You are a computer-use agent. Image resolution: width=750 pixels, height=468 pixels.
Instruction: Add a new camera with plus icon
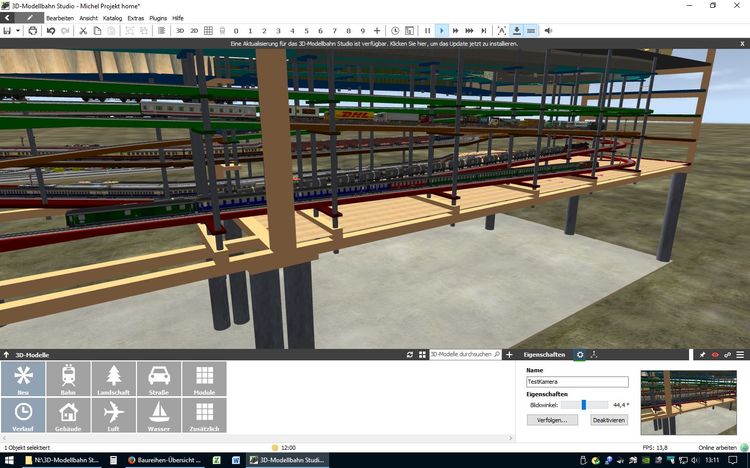click(377, 31)
